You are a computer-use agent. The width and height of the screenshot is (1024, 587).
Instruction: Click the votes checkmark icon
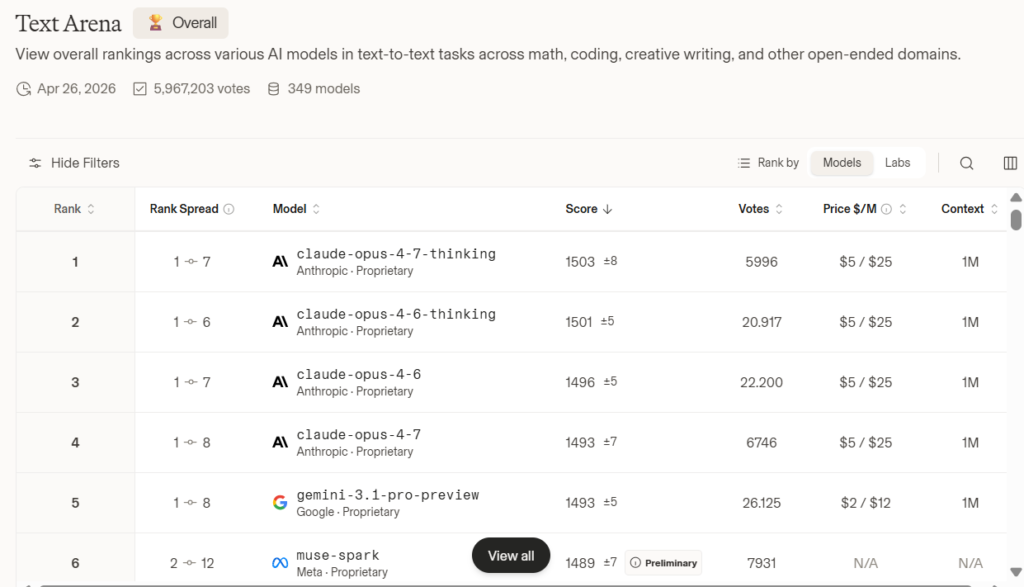(x=140, y=89)
